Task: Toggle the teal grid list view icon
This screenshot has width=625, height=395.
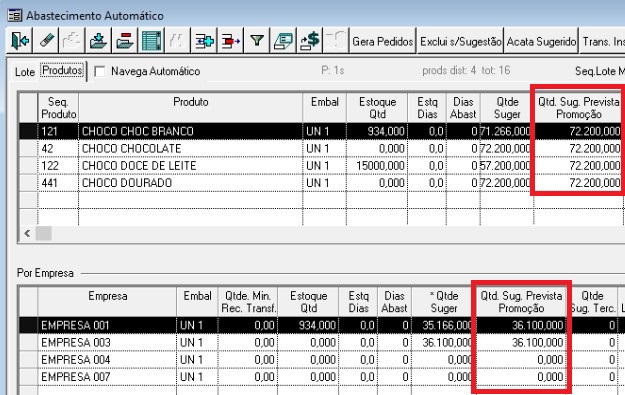Action: 151,41
